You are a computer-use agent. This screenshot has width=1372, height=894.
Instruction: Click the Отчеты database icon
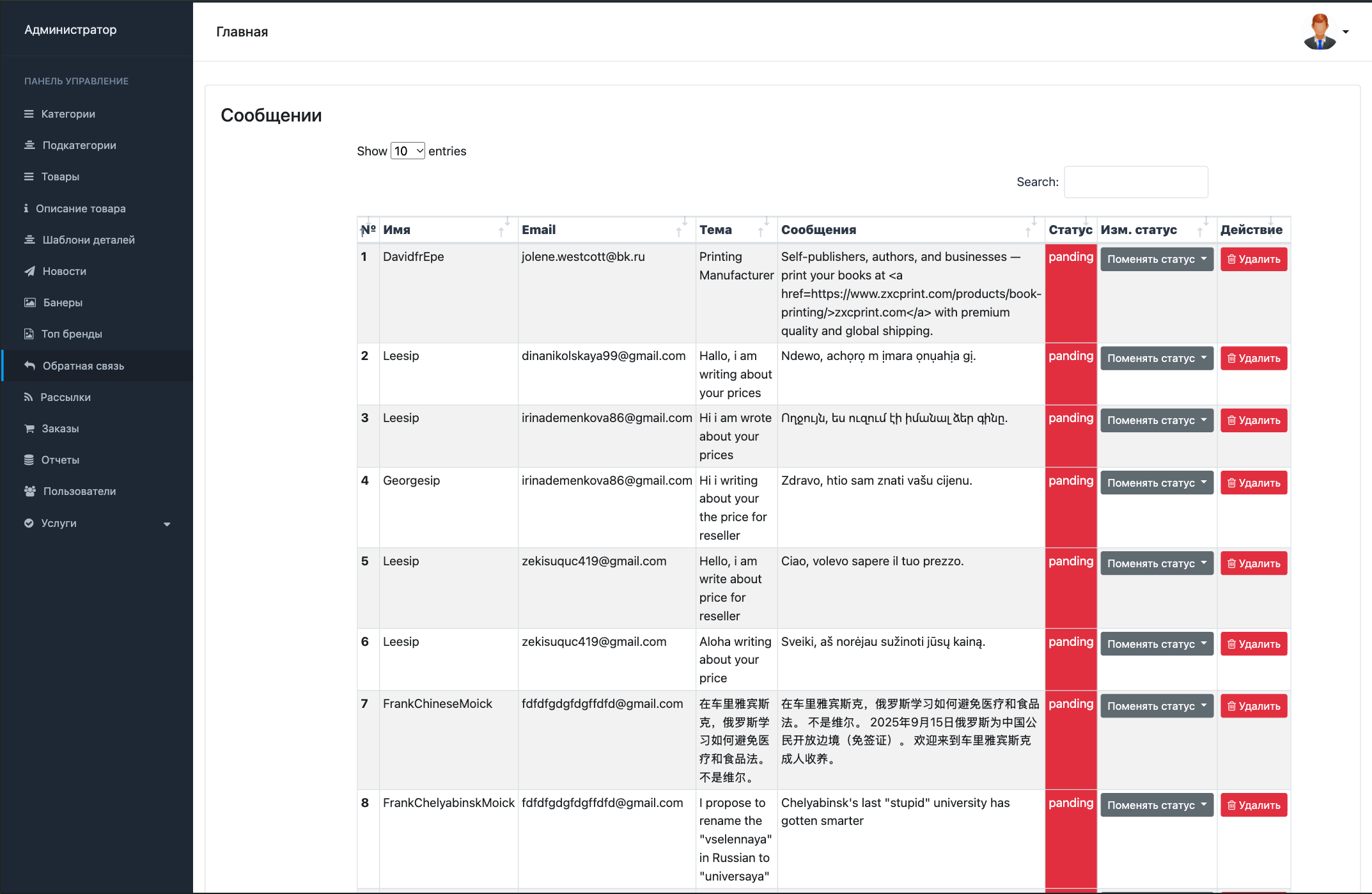click(x=29, y=460)
